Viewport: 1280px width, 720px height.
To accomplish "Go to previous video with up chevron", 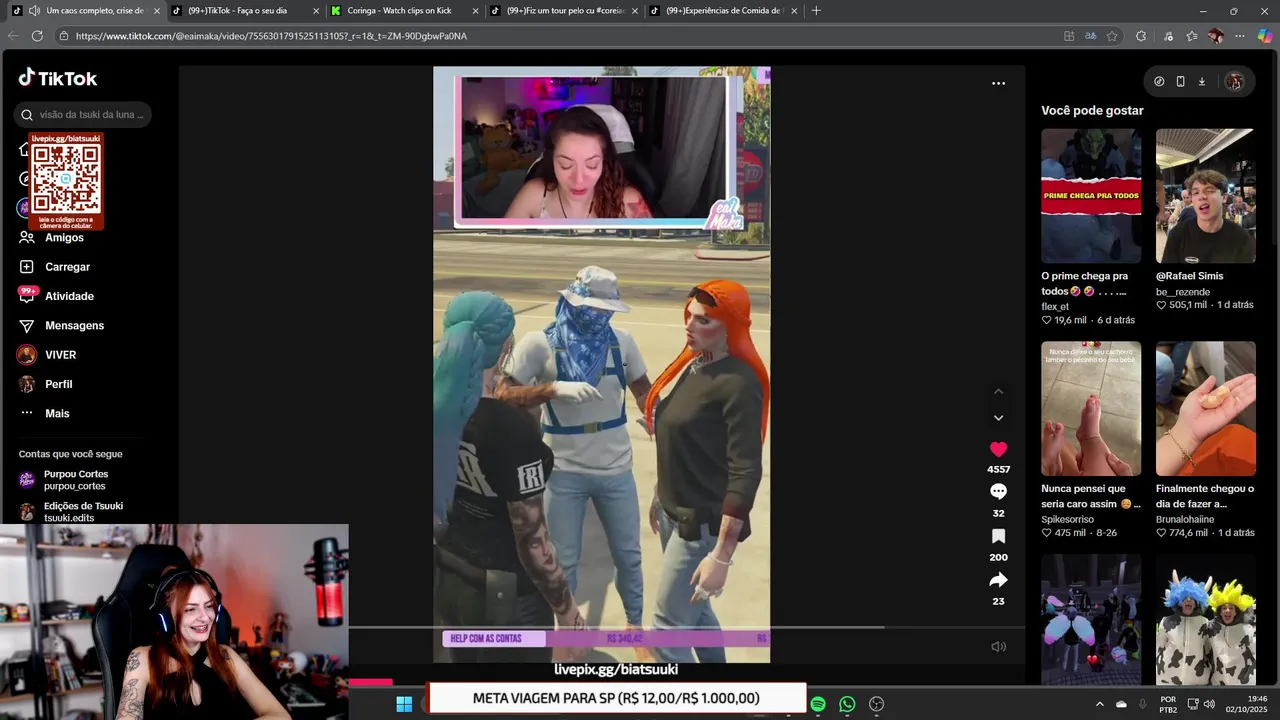I will 998,391.
